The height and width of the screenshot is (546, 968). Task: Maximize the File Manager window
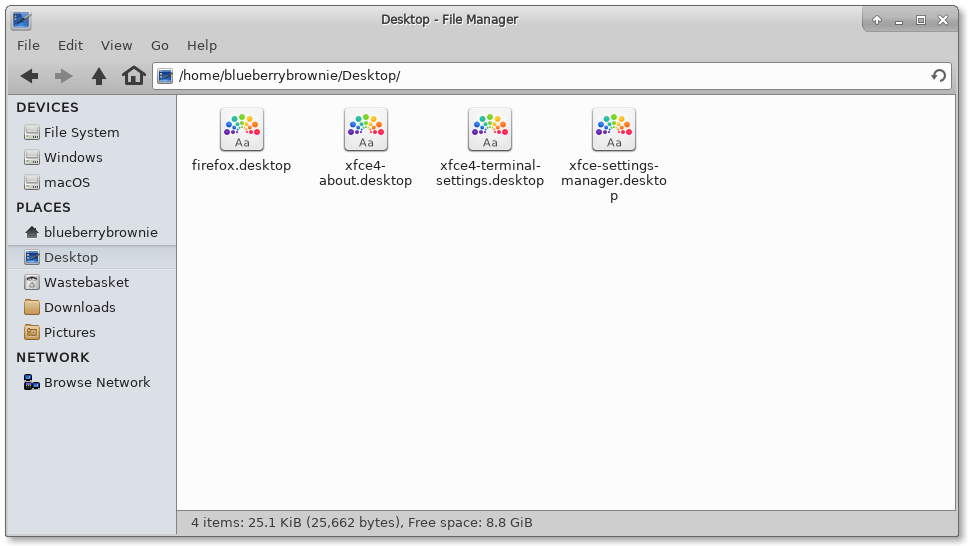[x=920, y=20]
